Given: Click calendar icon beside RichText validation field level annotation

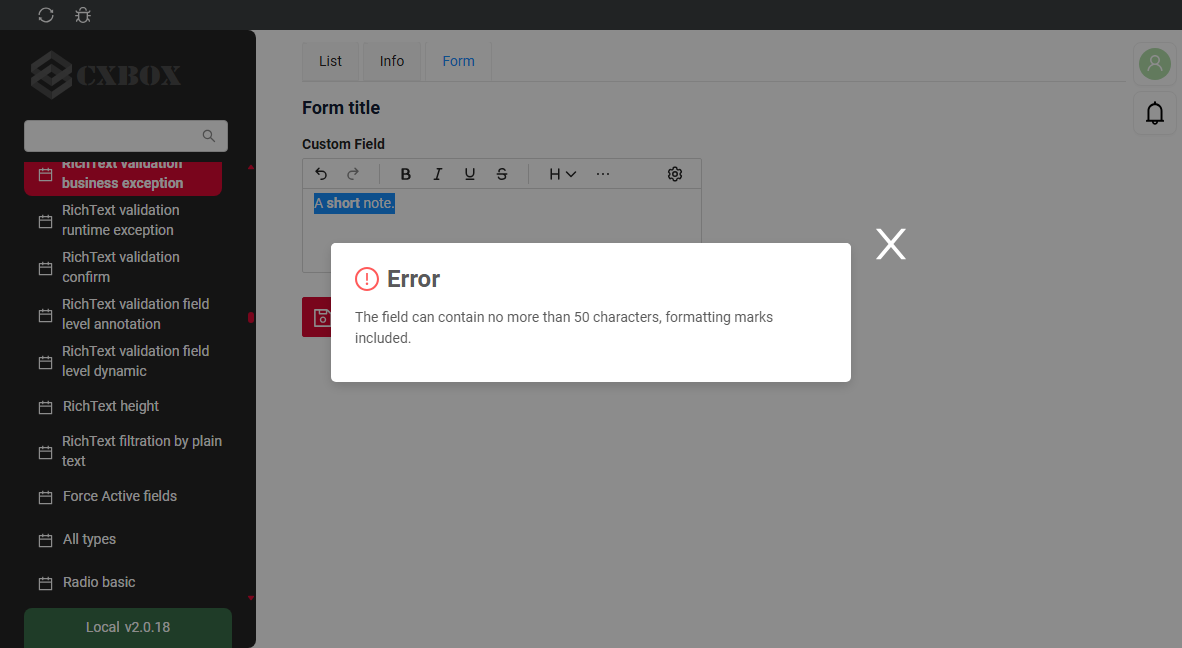Looking at the screenshot, I should 45,315.
